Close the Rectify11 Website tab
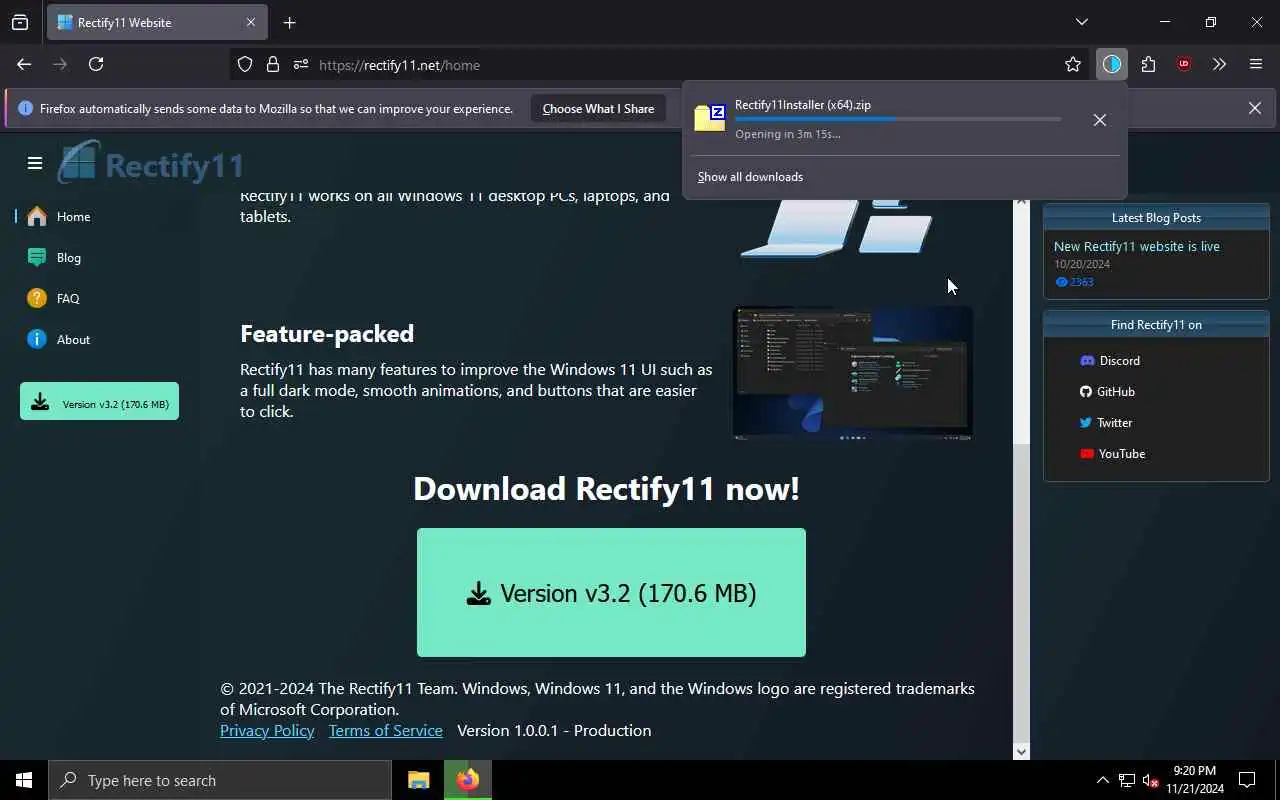 (251, 22)
